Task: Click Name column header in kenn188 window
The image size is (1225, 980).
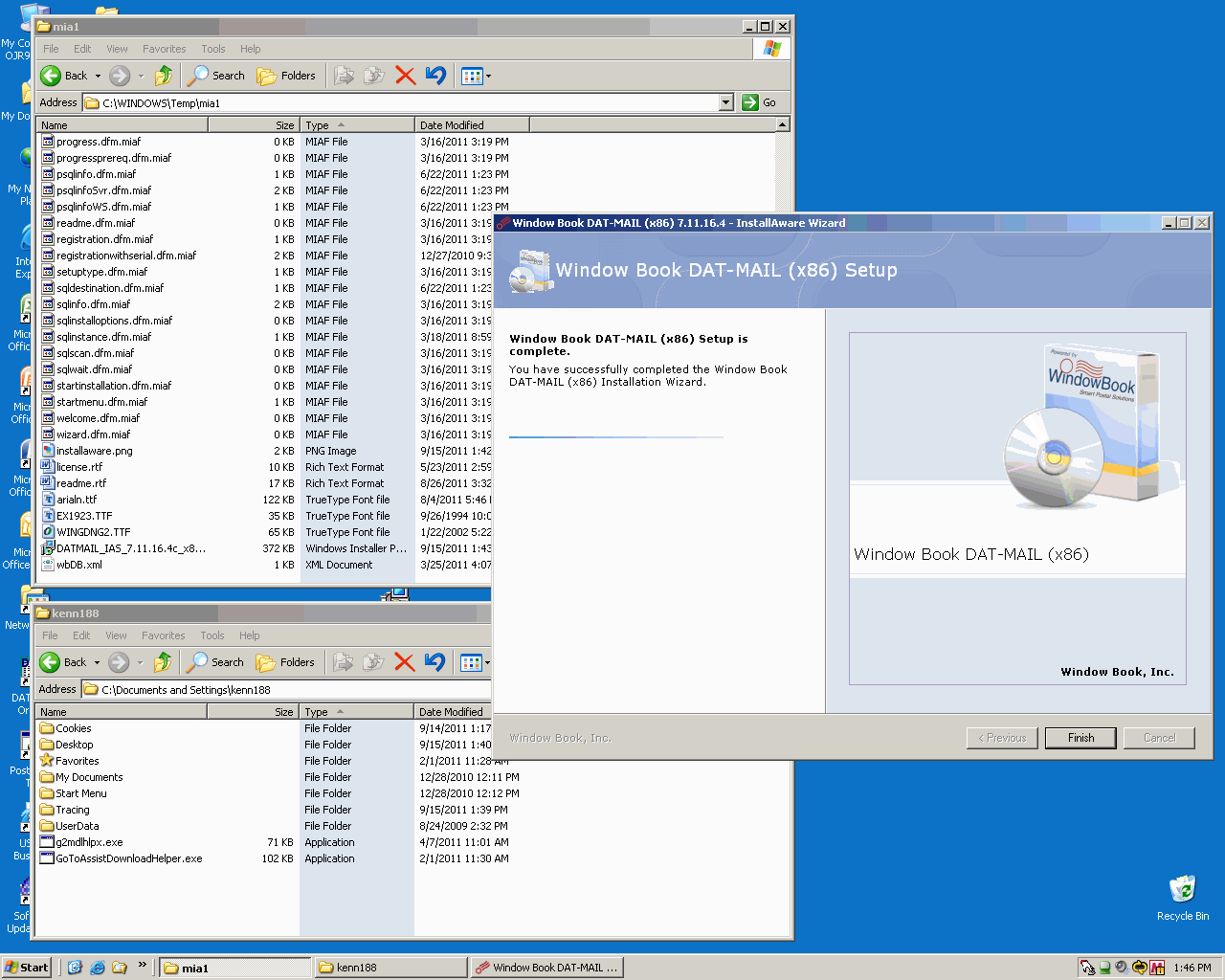Action: [121, 712]
